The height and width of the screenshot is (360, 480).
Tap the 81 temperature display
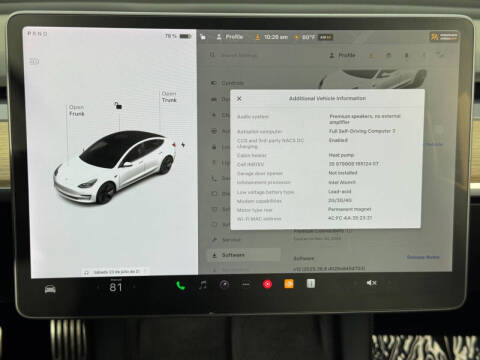click(x=116, y=287)
